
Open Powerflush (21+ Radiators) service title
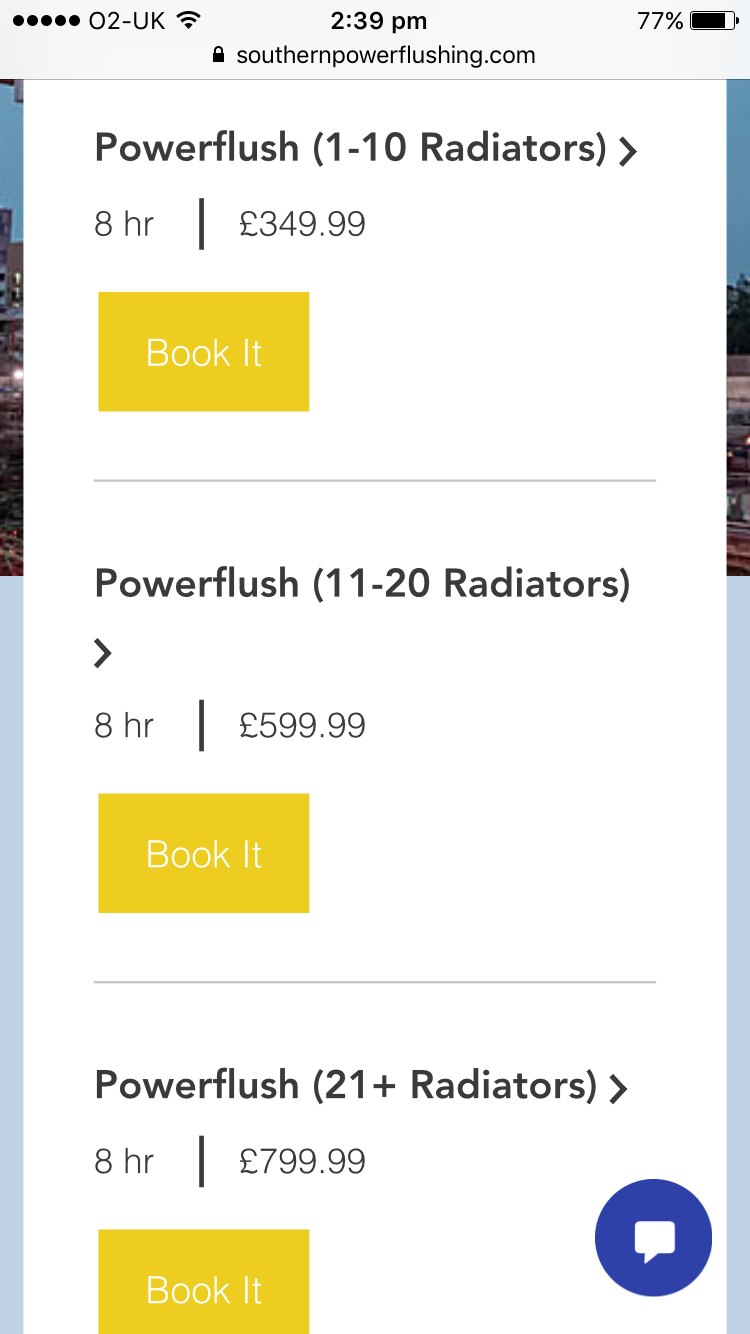tap(346, 1085)
